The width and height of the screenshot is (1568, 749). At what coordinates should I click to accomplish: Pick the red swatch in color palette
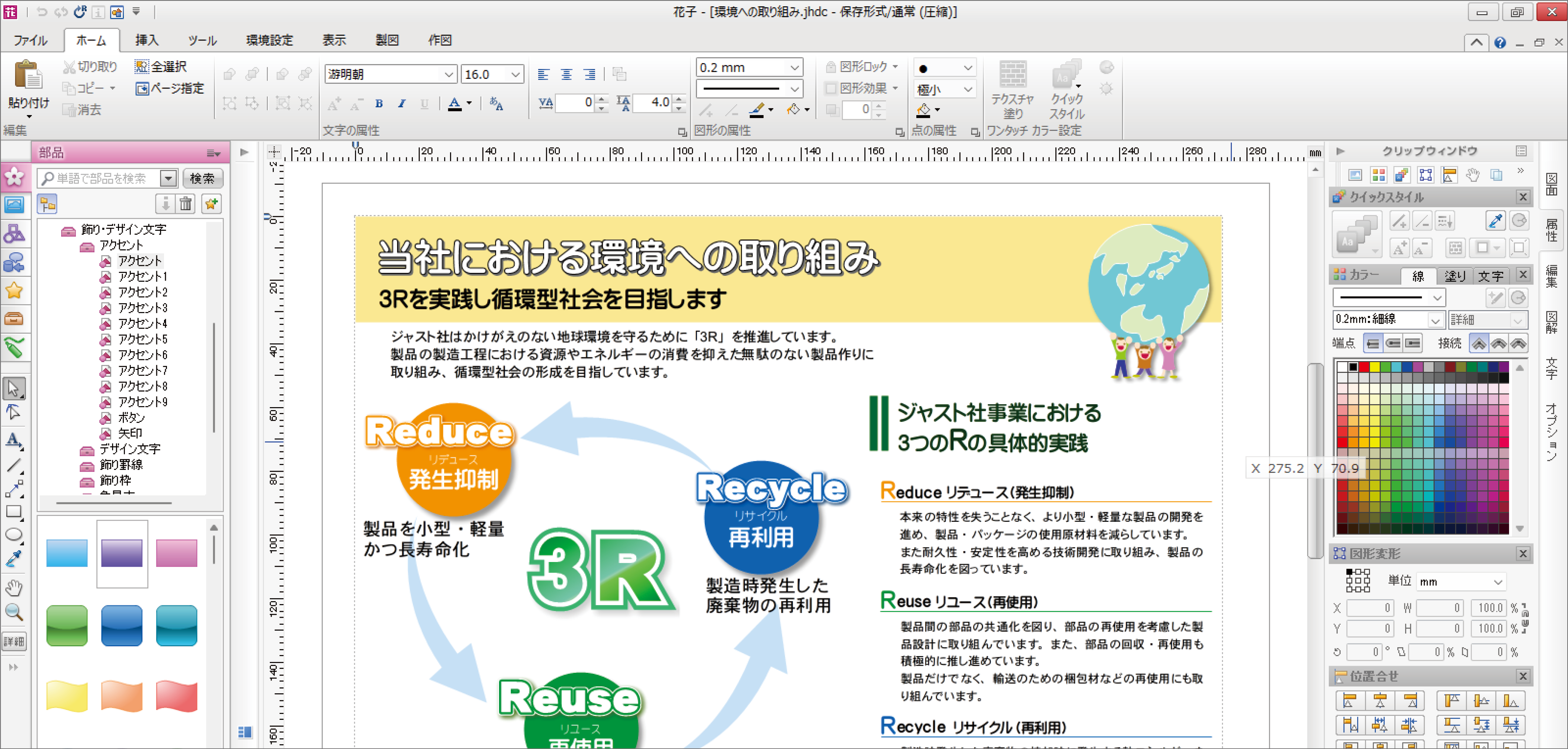(1364, 367)
